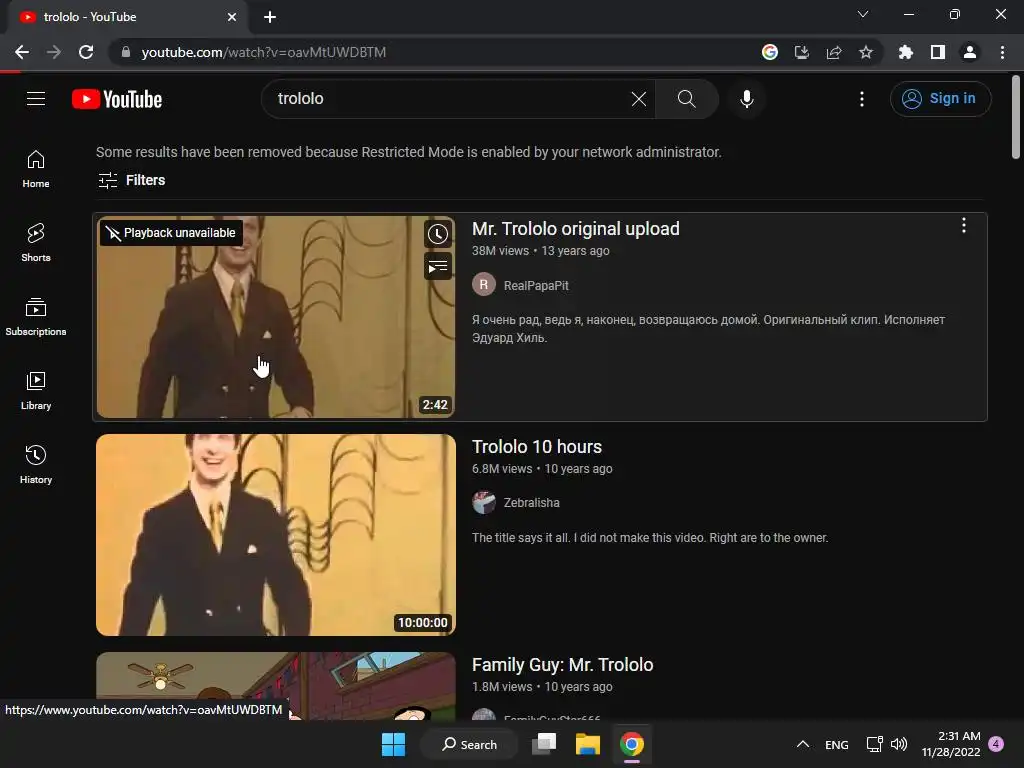Select the trololo - YouTube tab
Screen dimensions: 1024x768
[127, 17]
